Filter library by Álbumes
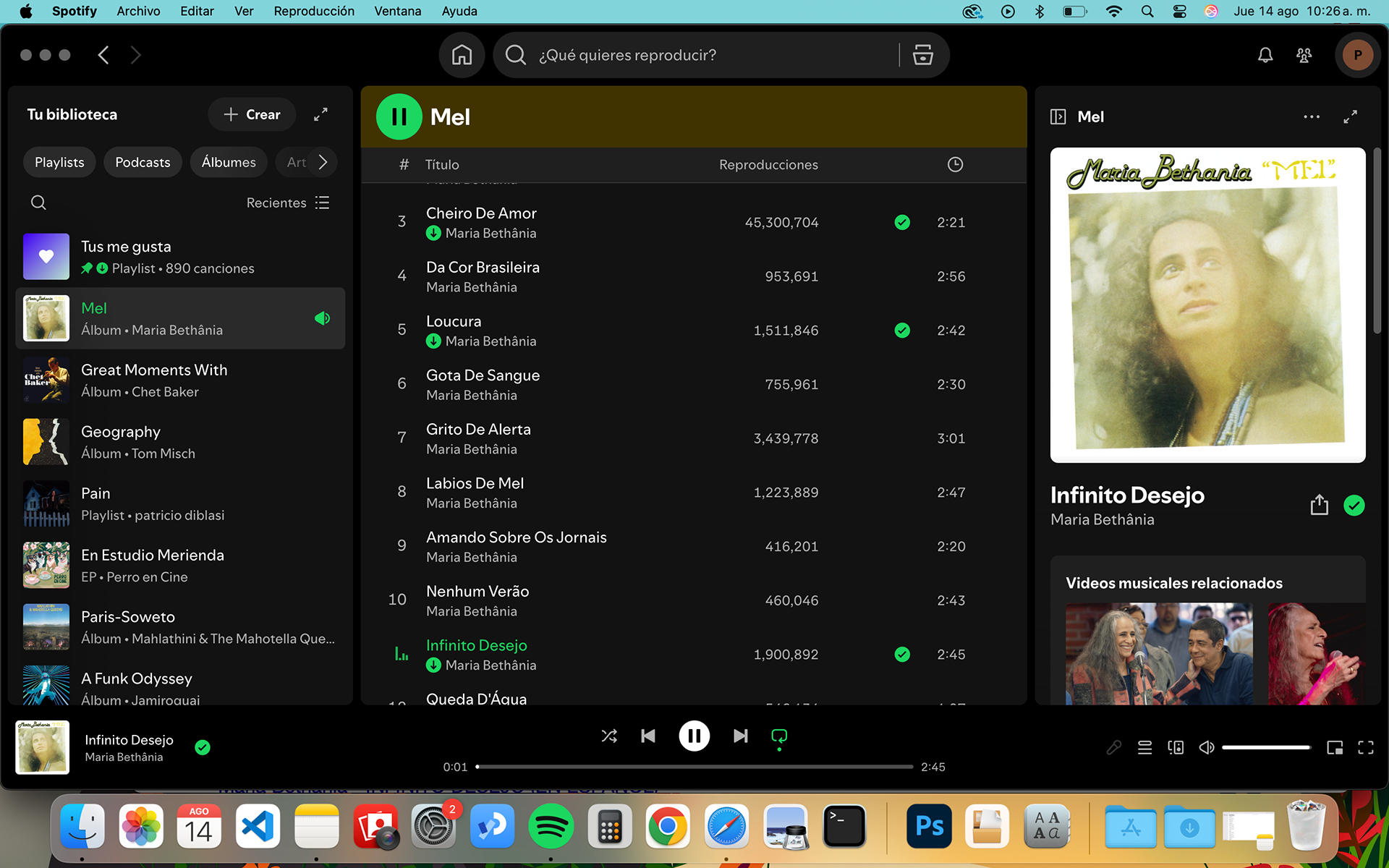The image size is (1389, 868). click(229, 162)
